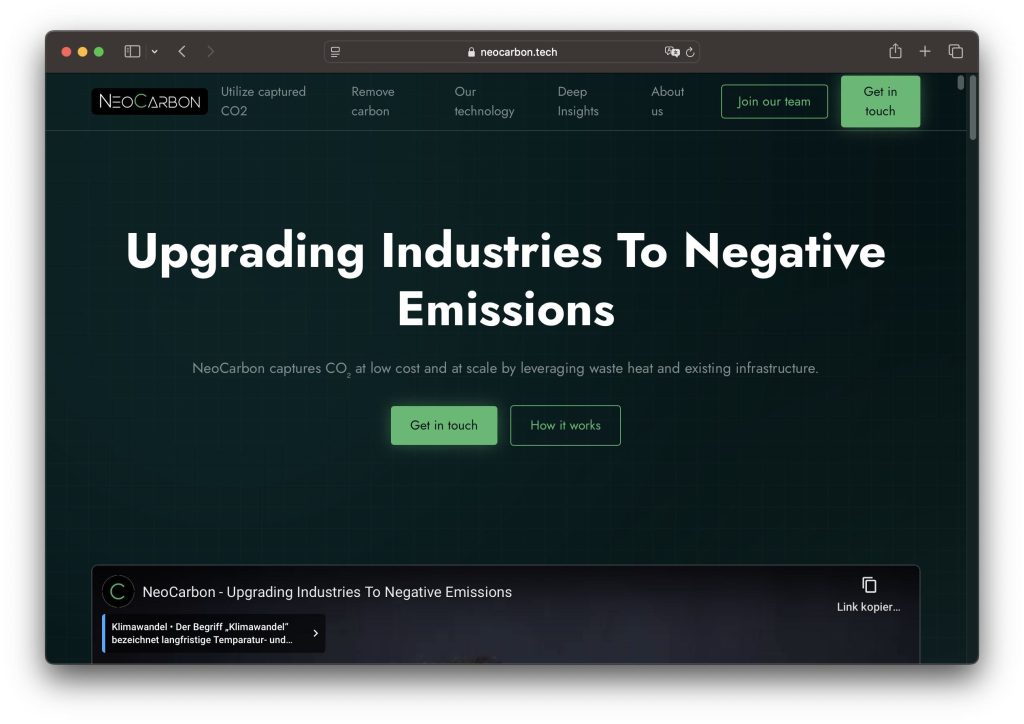Viewport: 1024px width, 724px height.
Task: Copy the video link with Link kopieren icon
Action: coord(869,594)
